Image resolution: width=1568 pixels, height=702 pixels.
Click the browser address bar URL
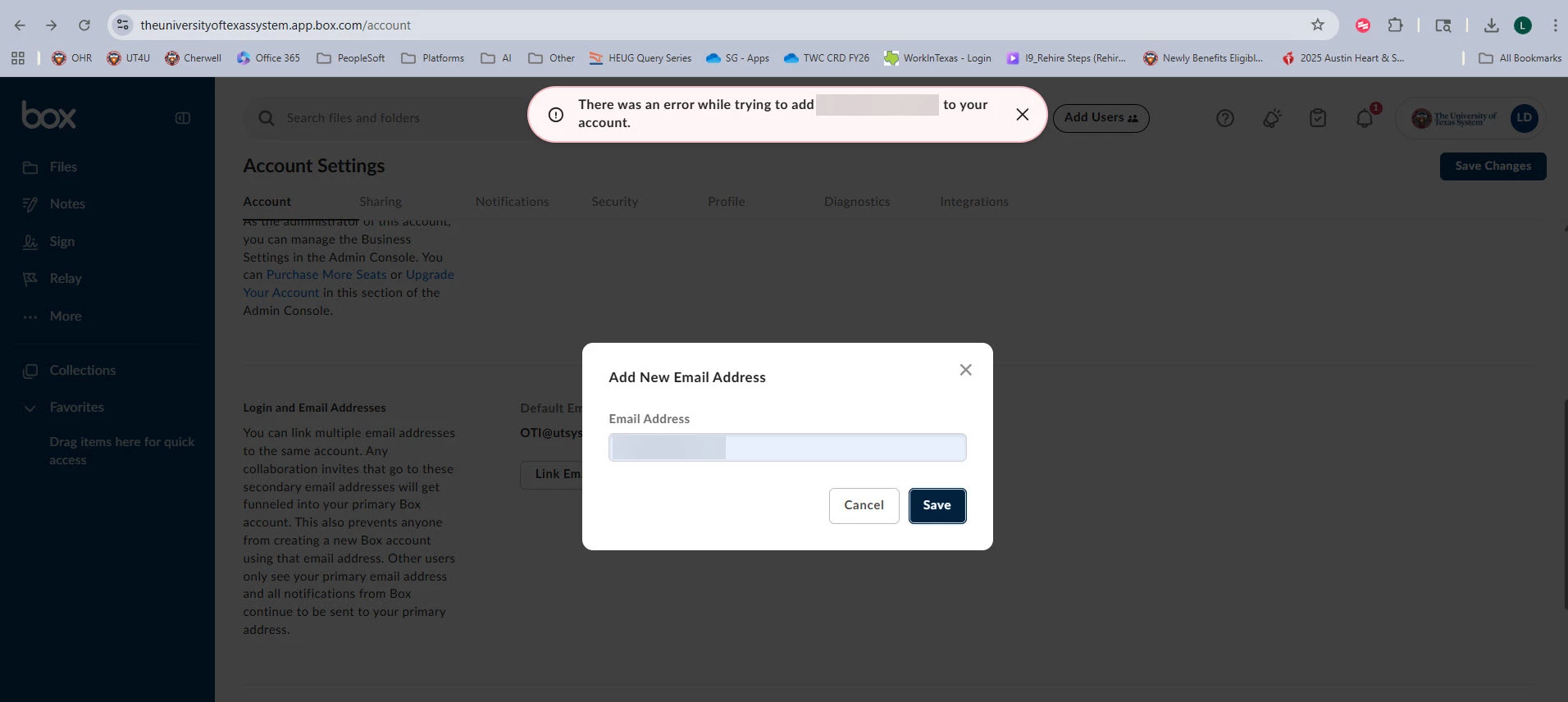[x=276, y=25]
